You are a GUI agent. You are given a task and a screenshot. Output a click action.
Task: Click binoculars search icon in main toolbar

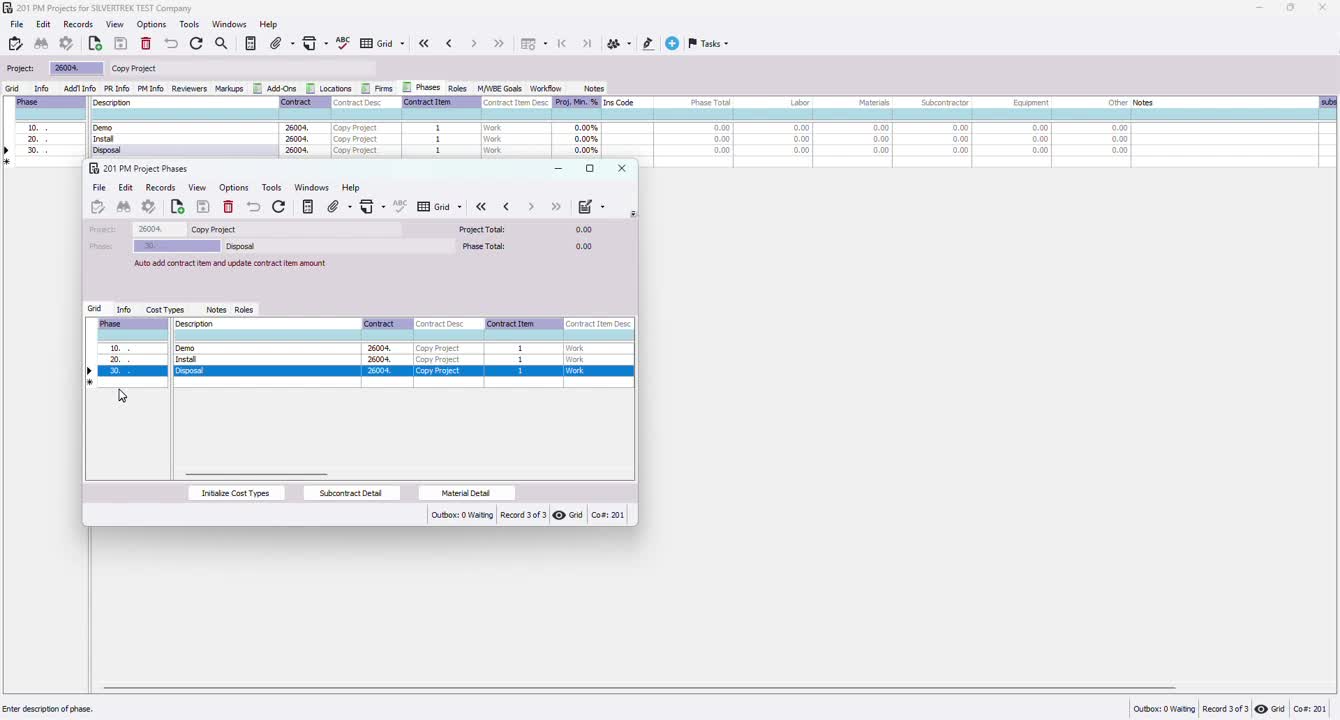coord(41,44)
